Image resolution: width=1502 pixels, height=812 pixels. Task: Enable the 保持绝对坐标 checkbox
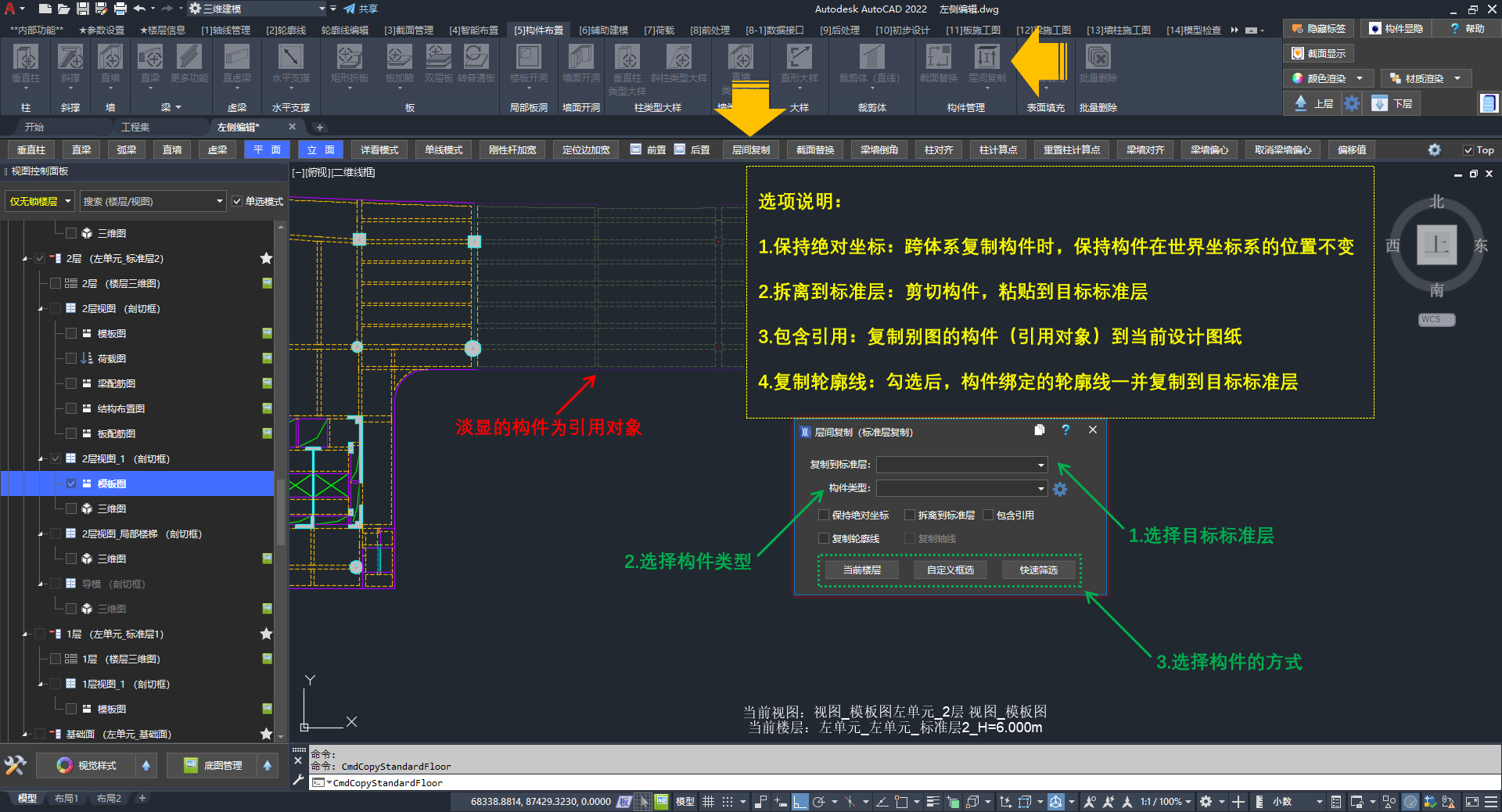[x=824, y=515]
